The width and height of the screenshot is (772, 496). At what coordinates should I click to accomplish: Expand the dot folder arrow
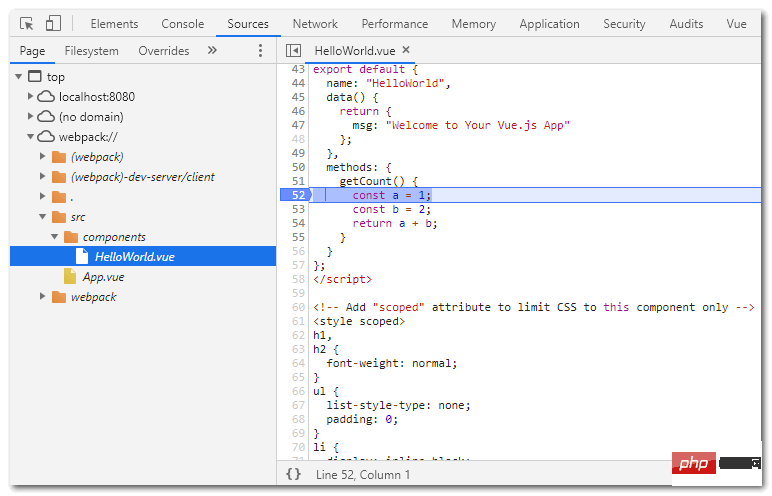pos(42,197)
